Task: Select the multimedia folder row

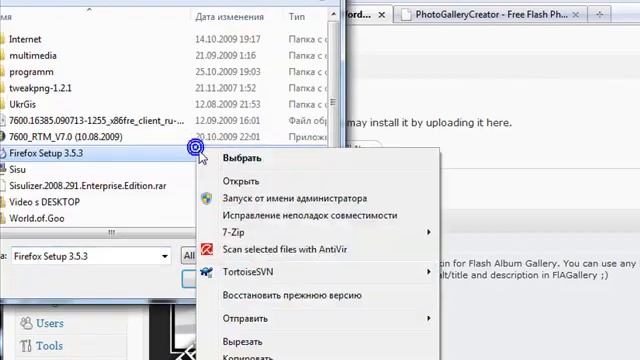Action: click(x=163, y=56)
